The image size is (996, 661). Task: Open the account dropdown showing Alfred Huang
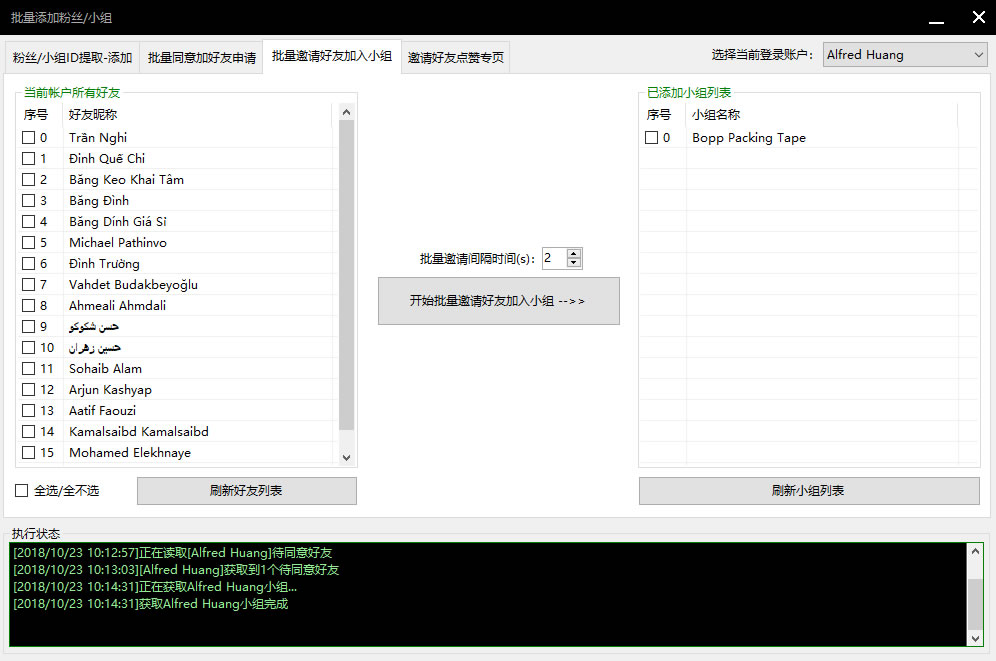[905, 56]
